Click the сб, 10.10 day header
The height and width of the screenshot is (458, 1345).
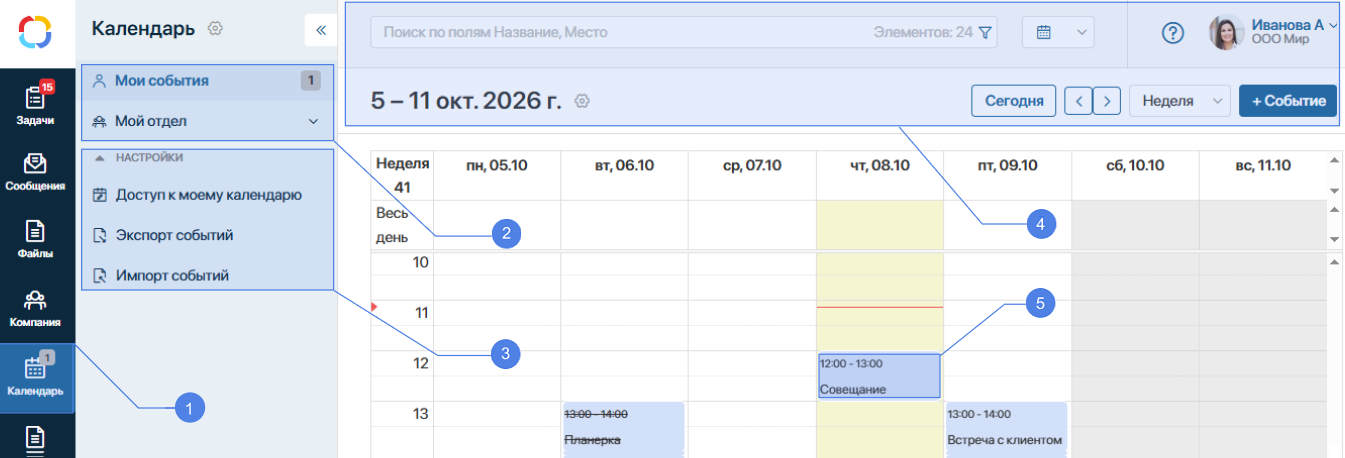(1135, 165)
